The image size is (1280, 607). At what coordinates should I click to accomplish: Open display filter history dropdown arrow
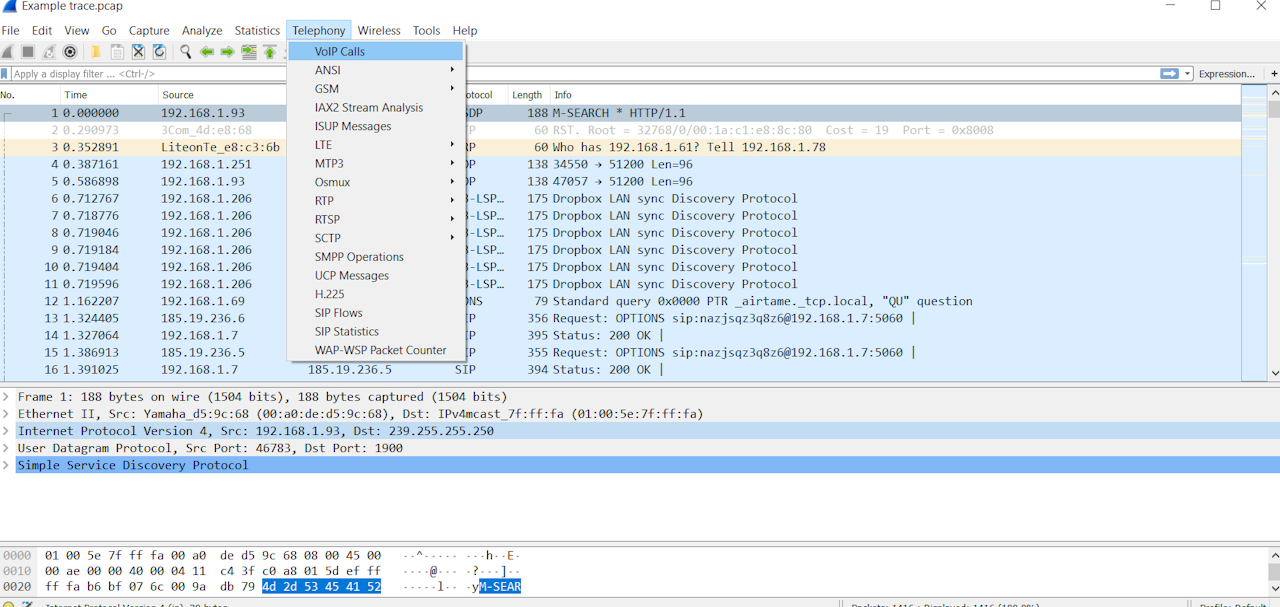coord(1188,74)
